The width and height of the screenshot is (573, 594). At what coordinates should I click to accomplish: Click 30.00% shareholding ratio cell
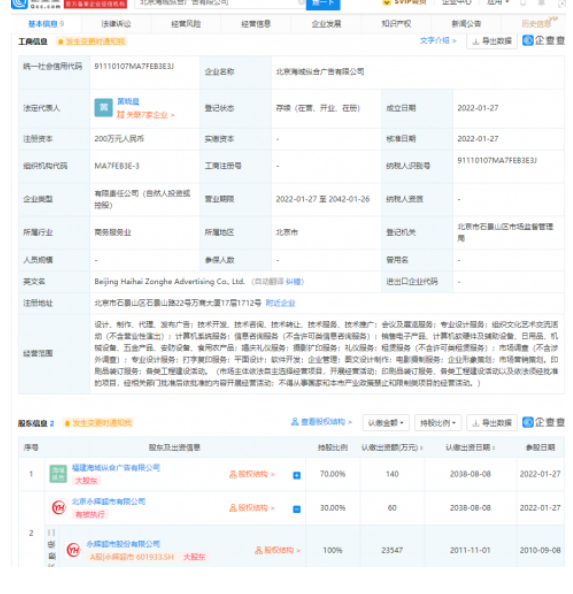tap(333, 508)
